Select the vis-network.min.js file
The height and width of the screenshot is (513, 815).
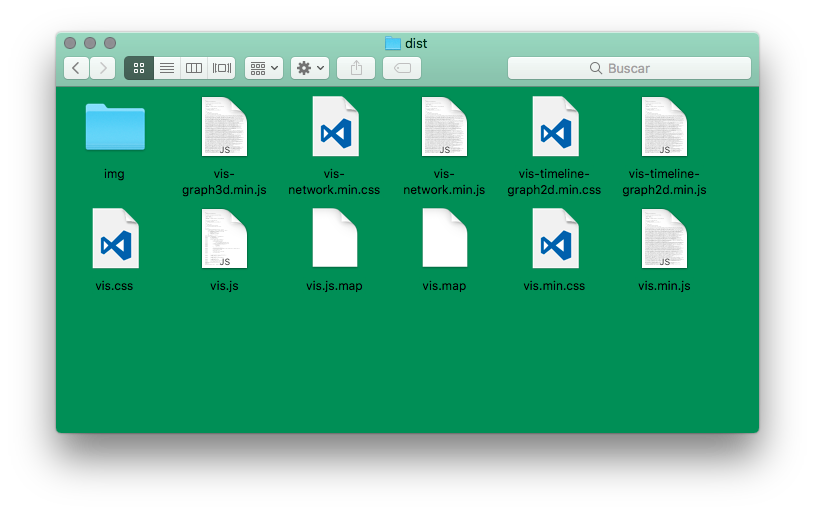click(444, 127)
